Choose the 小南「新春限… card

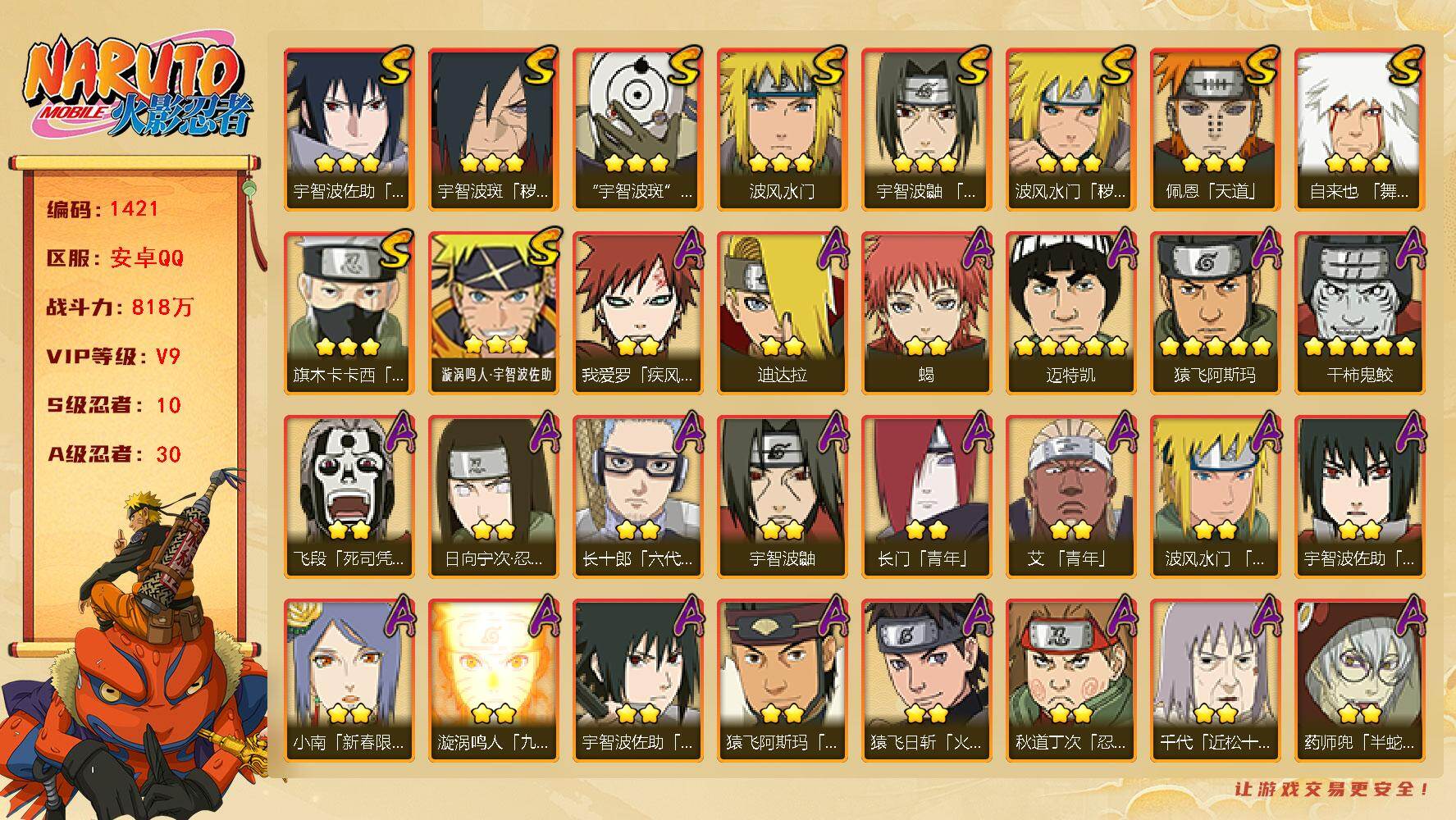[349, 680]
